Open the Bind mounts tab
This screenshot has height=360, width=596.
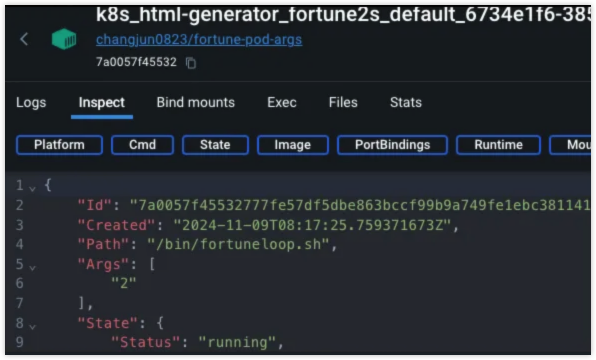coord(196,102)
